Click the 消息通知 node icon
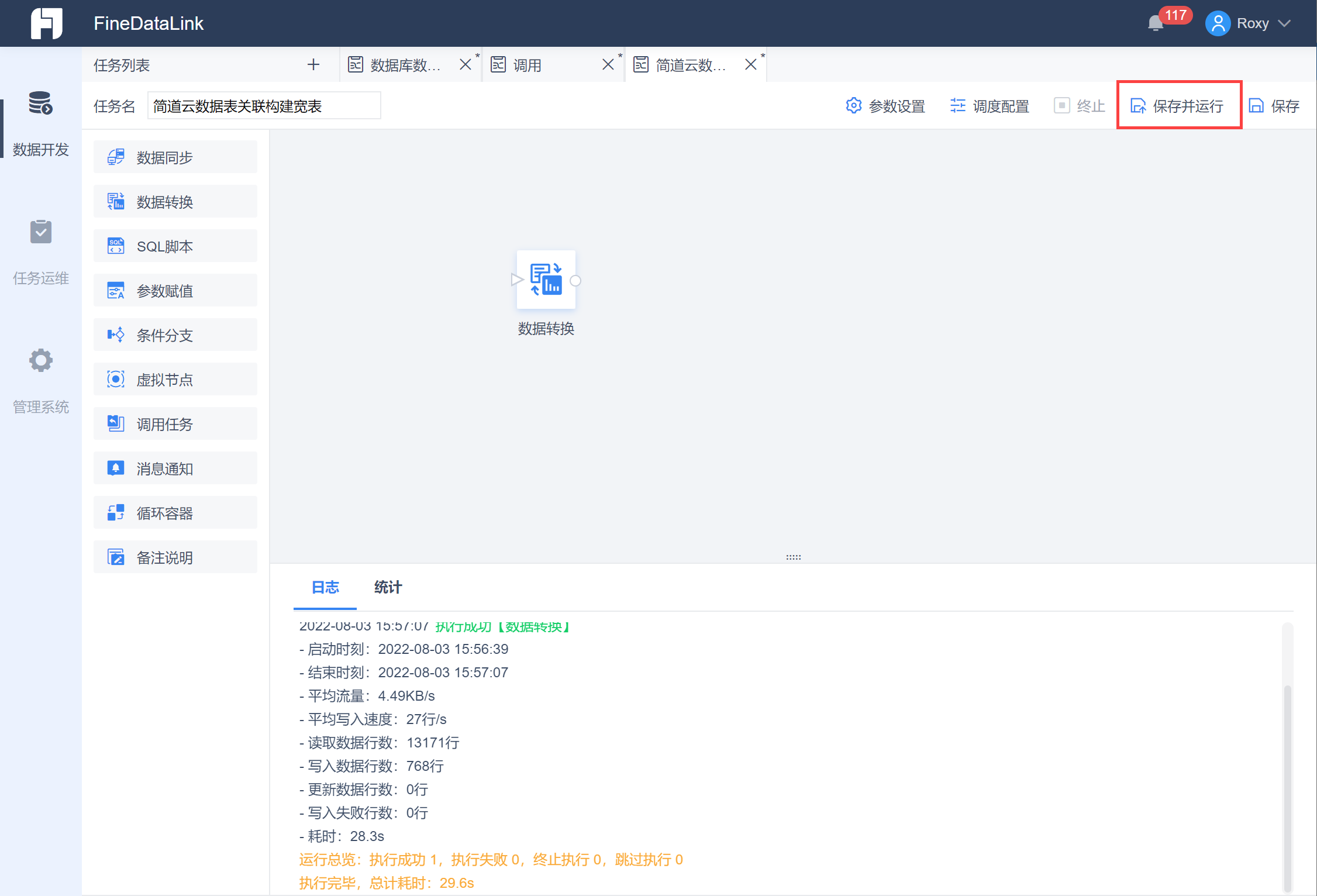The width and height of the screenshot is (1317, 896). 116,468
